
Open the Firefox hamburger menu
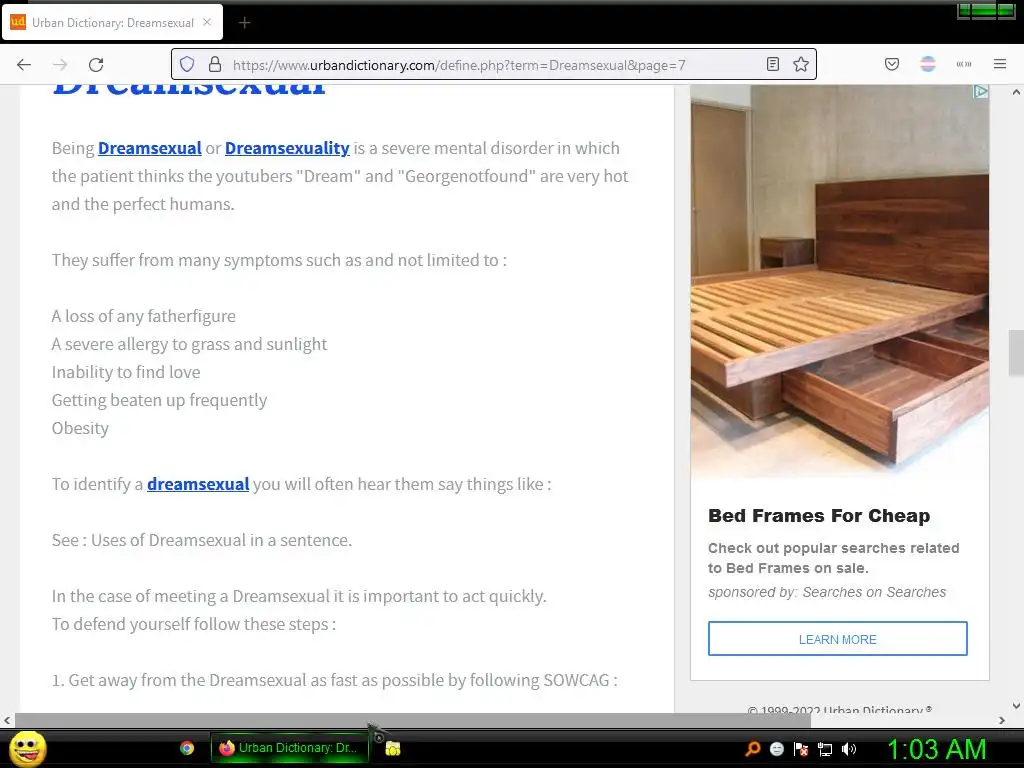1000,65
